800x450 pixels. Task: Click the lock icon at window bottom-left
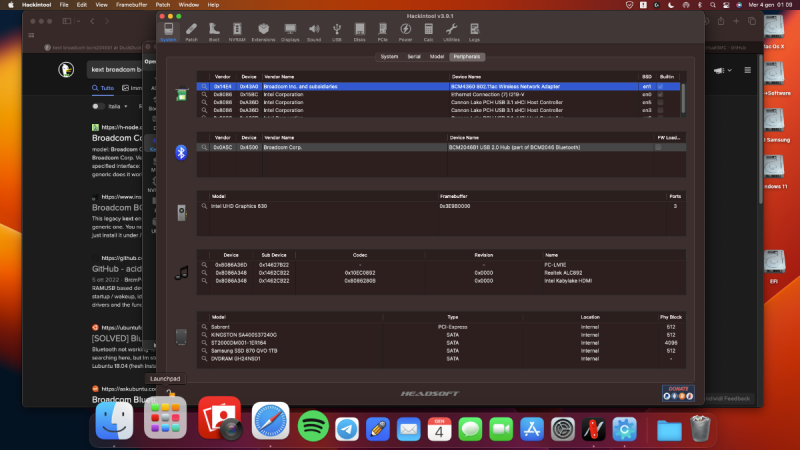point(170,393)
